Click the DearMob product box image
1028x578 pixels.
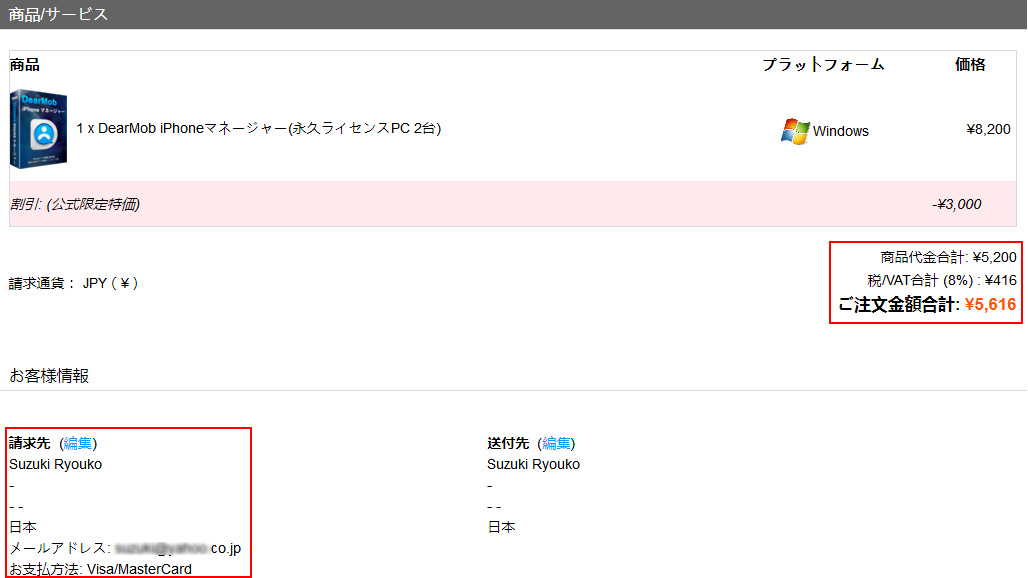click(39, 128)
